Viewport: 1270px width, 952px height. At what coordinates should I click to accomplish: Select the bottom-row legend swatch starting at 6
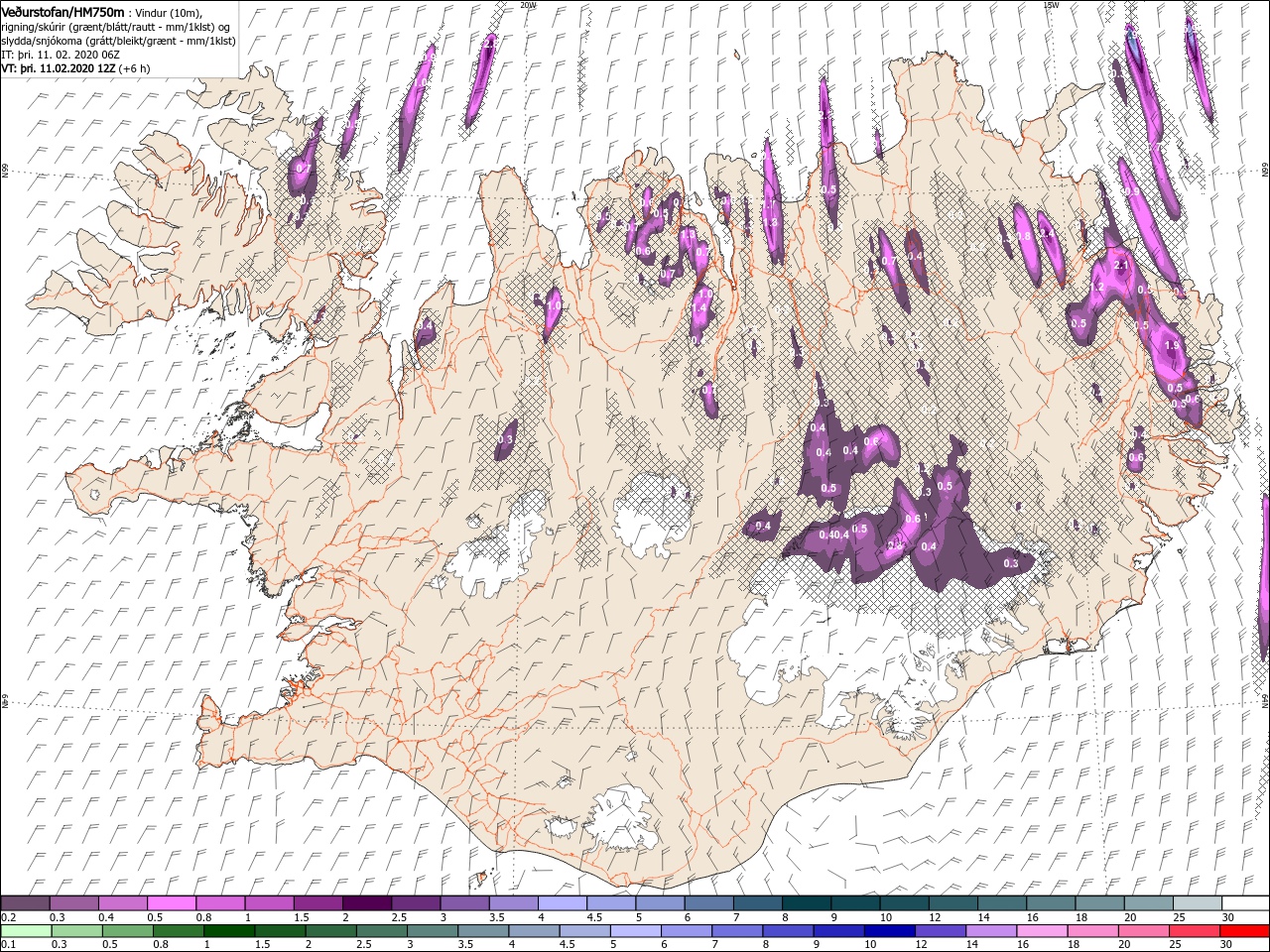687,931
